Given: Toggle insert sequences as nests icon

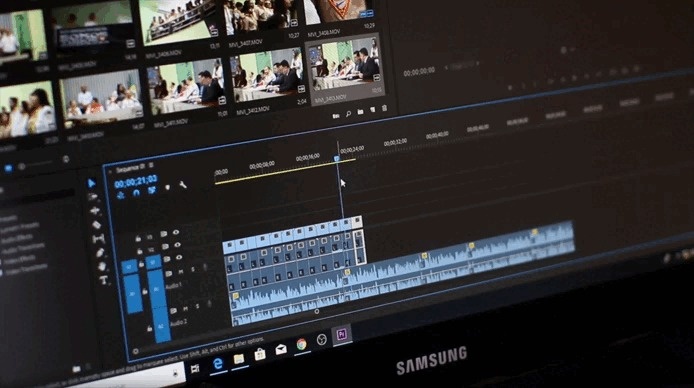Looking at the screenshot, I should pyautogui.click(x=120, y=195).
